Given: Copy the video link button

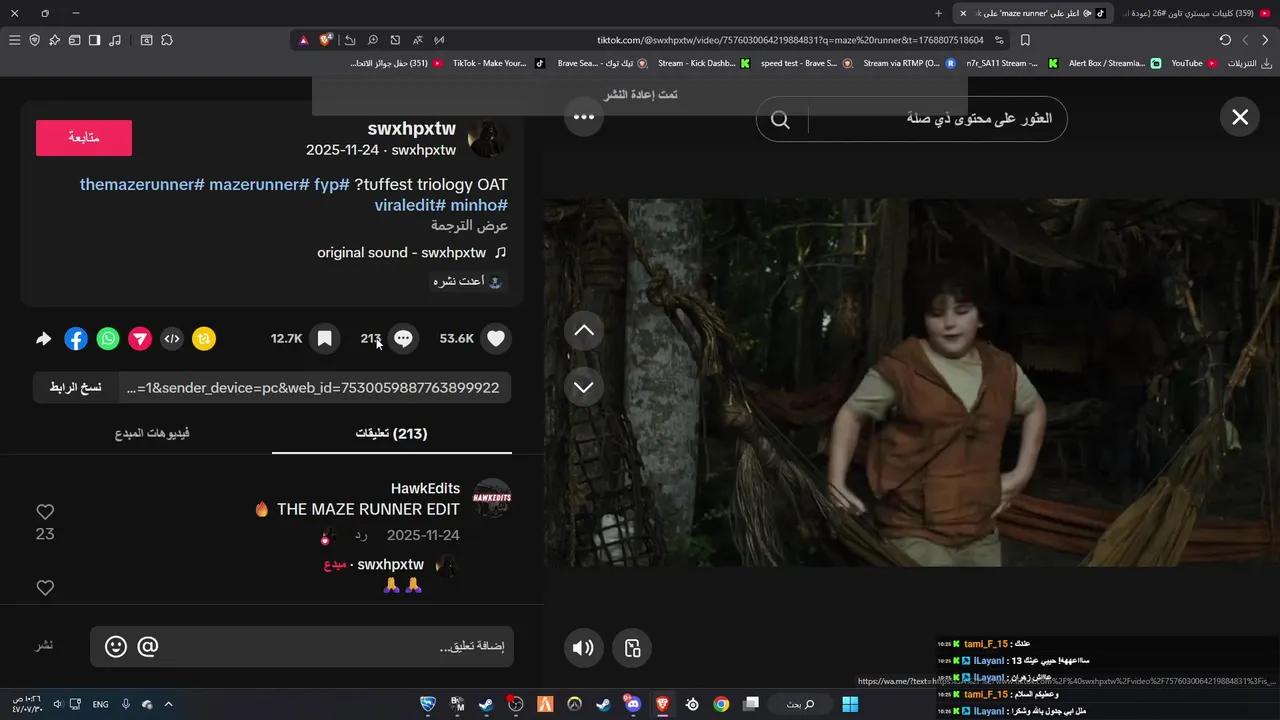Looking at the screenshot, I should click(76, 388).
